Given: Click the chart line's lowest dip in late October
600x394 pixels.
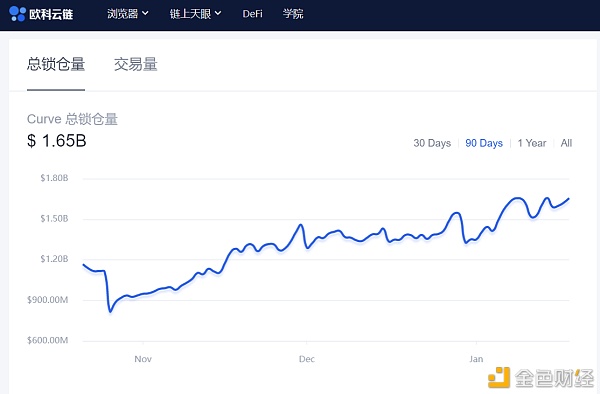Looking at the screenshot, I should click(110, 311).
